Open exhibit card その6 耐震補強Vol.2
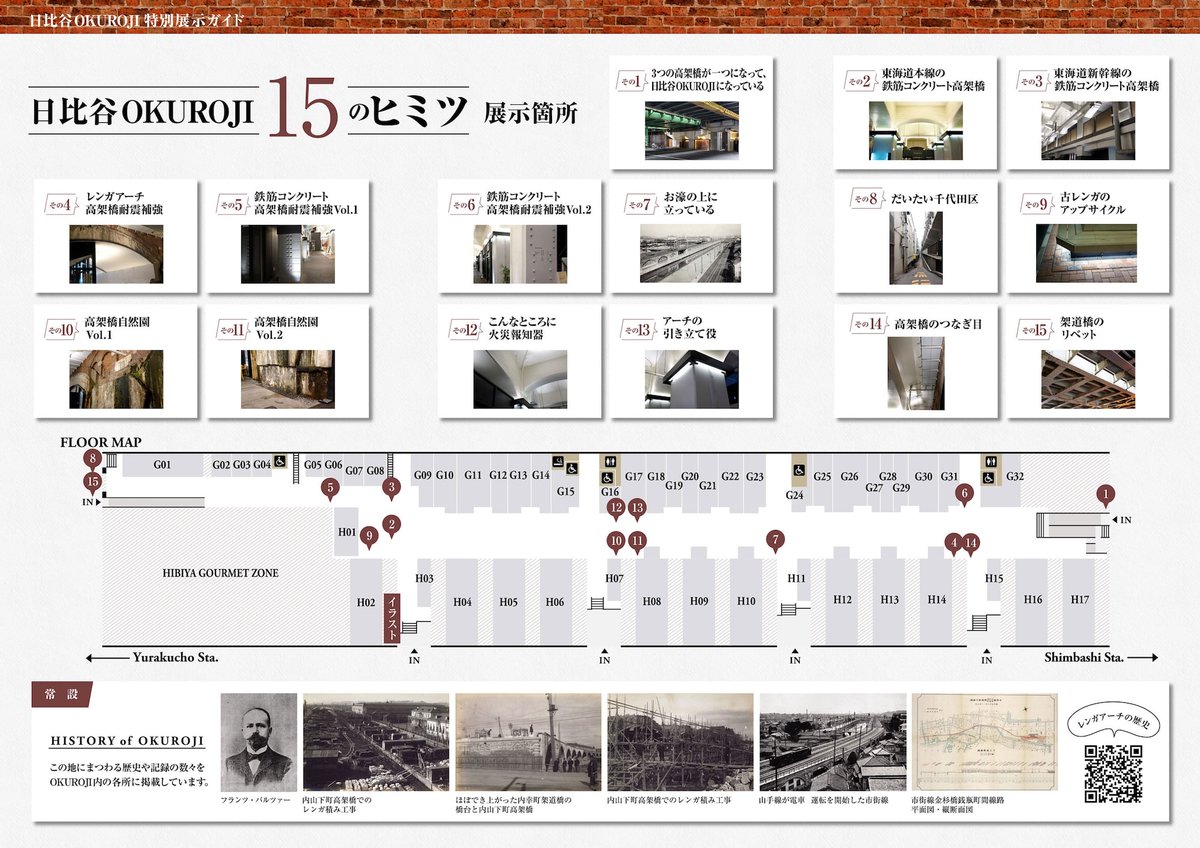The image size is (1200, 848). coord(520,236)
